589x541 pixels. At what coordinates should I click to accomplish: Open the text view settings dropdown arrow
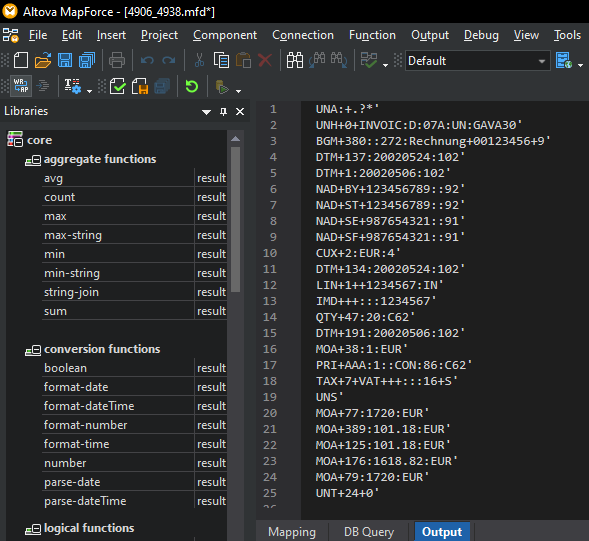89,91
